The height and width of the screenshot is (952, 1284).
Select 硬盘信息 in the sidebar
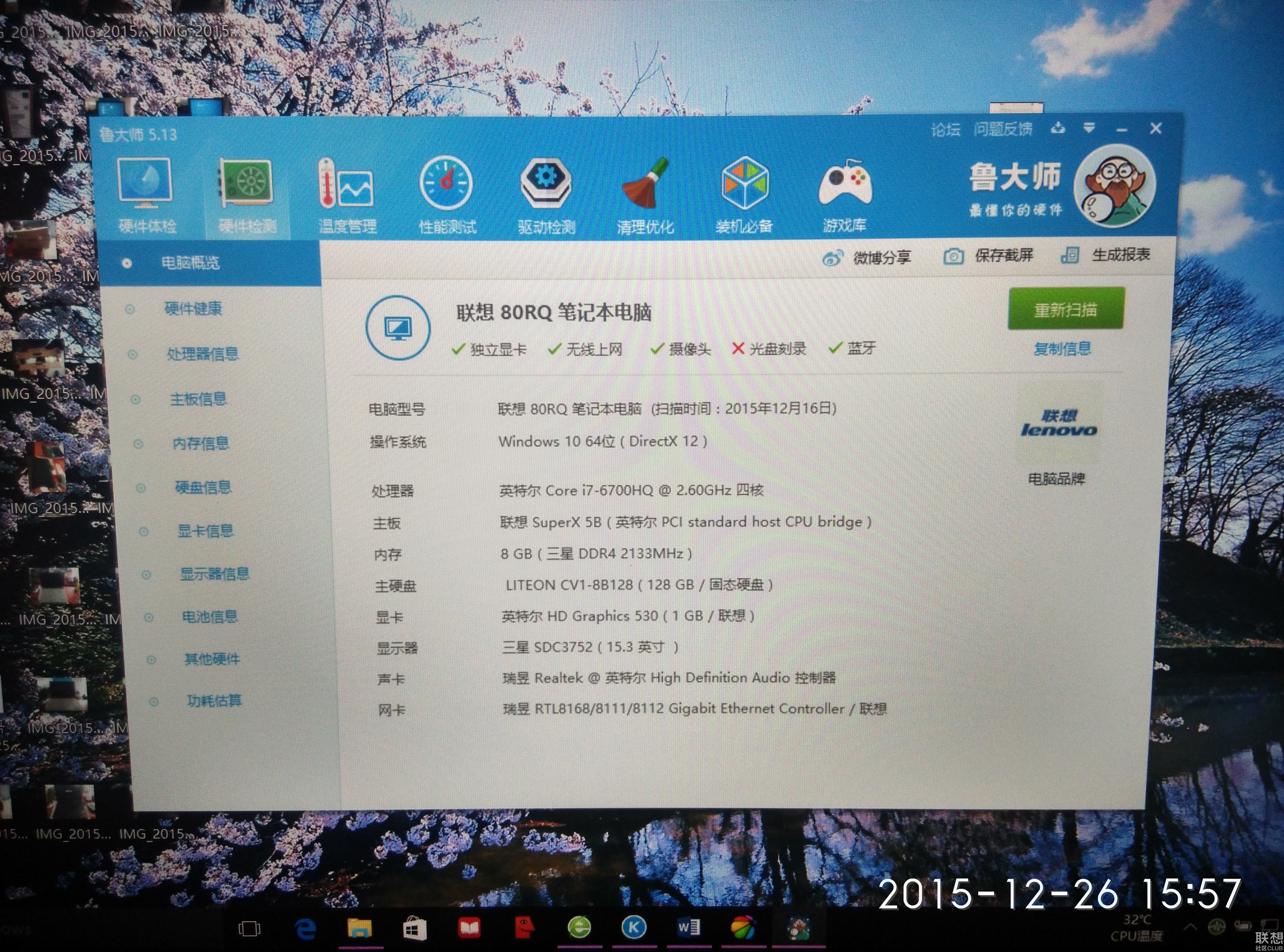pyautogui.click(x=204, y=488)
